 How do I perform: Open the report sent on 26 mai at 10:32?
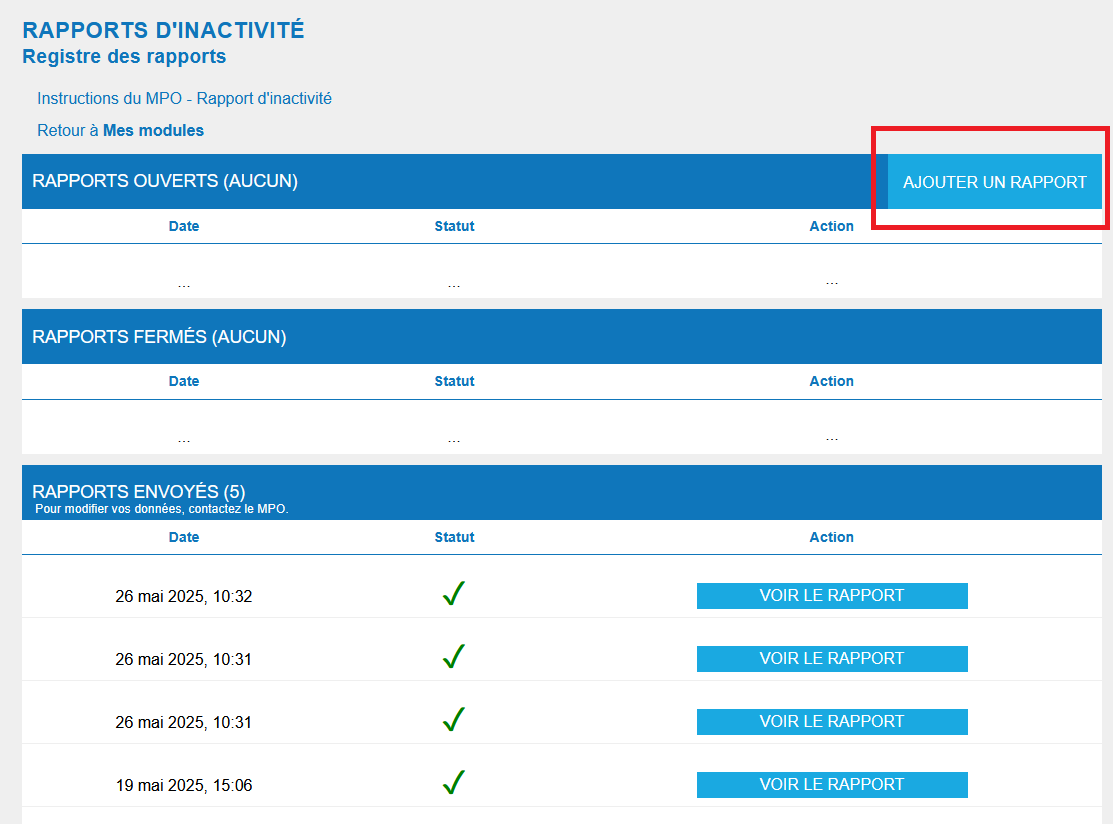[831, 595]
